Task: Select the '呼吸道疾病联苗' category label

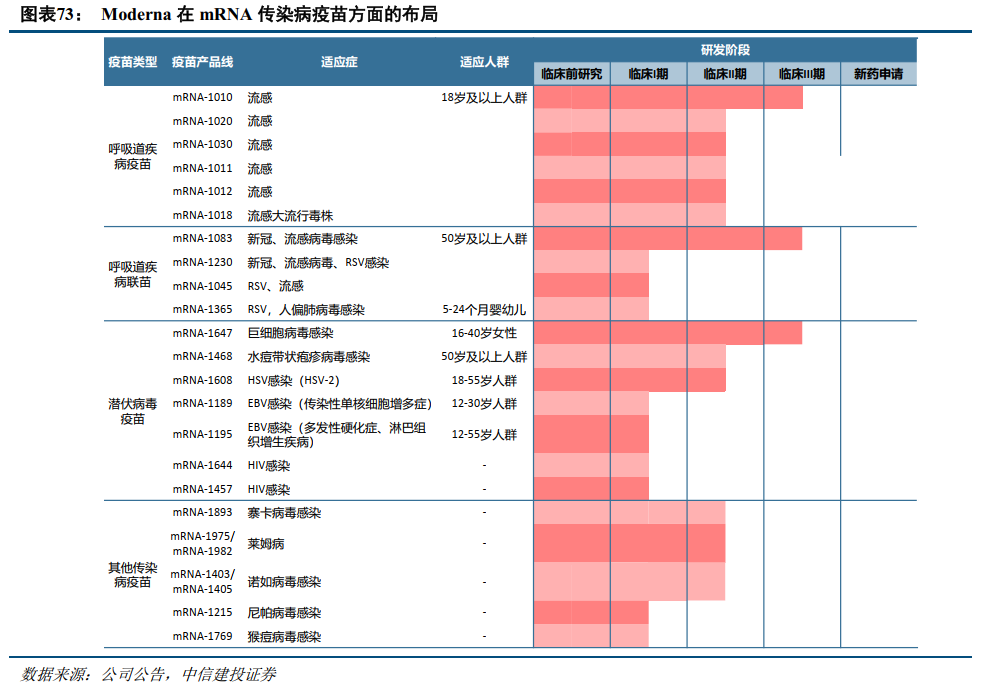Action: pos(132,274)
